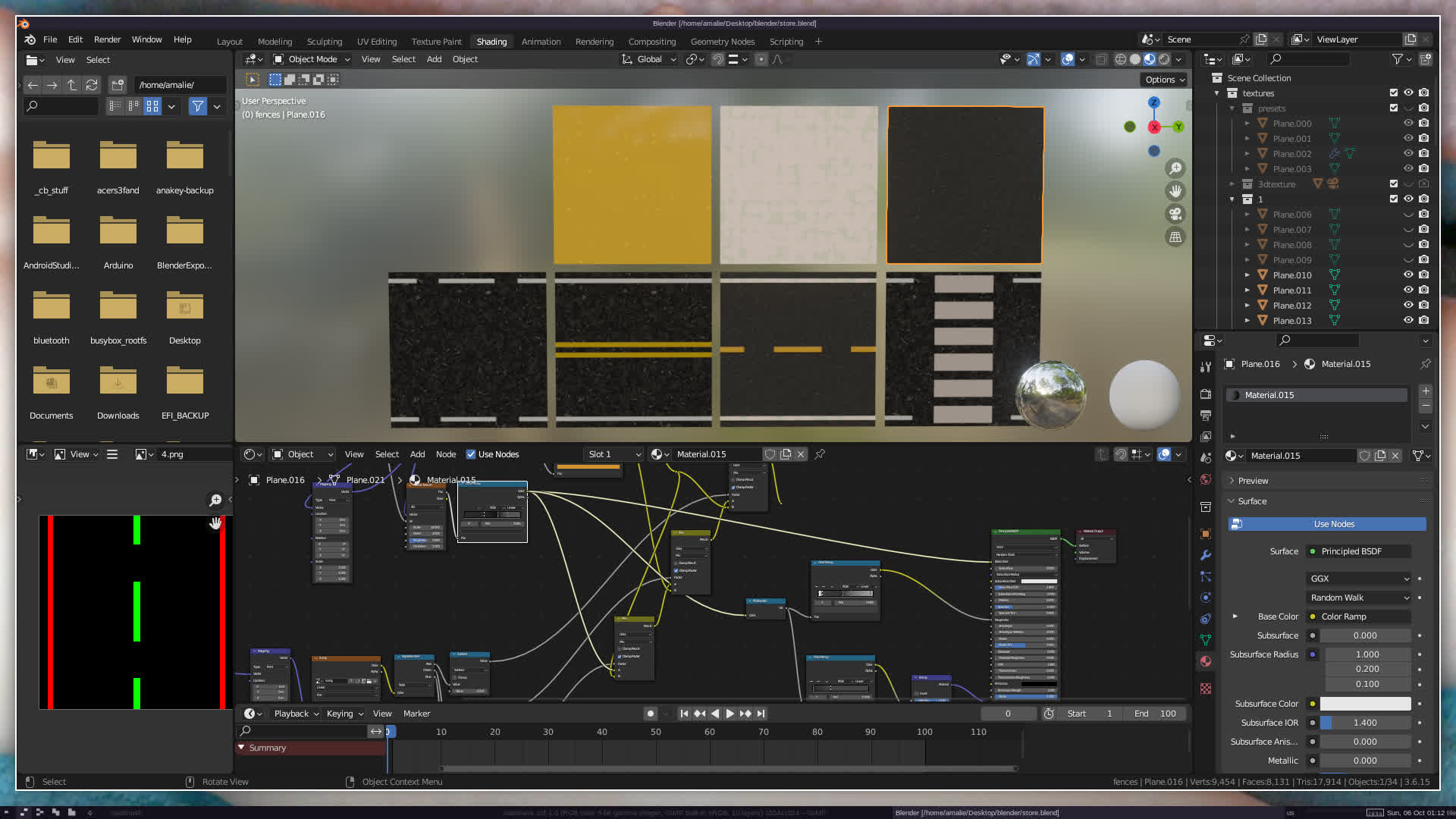The width and height of the screenshot is (1456, 819).
Task: Switch to the Compositing workspace tab
Action: coord(651,42)
